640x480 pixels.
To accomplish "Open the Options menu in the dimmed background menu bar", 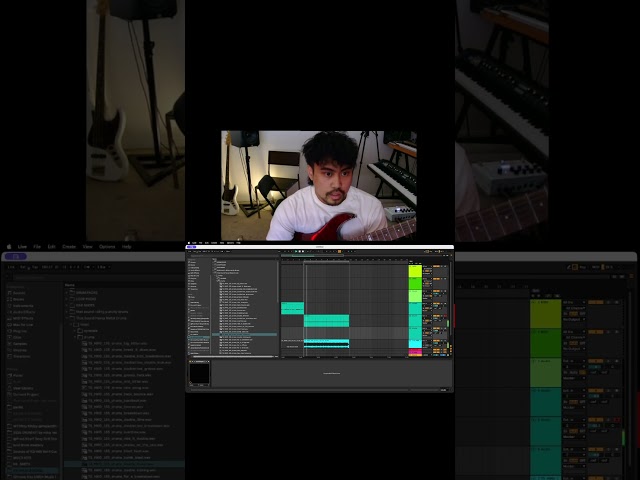I will click(x=107, y=247).
